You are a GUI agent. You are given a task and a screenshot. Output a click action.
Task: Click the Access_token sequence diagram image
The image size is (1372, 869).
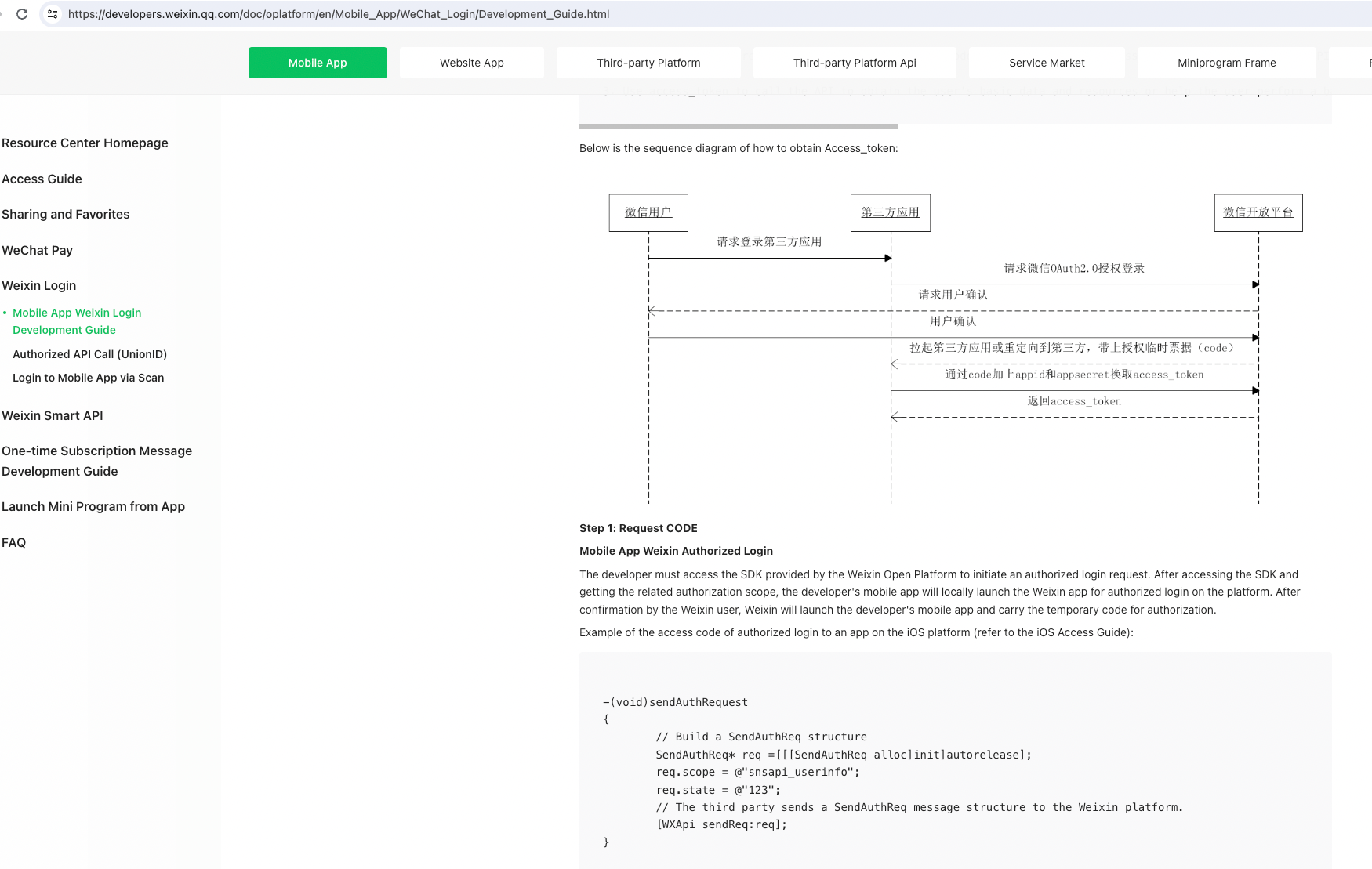(956, 349)
